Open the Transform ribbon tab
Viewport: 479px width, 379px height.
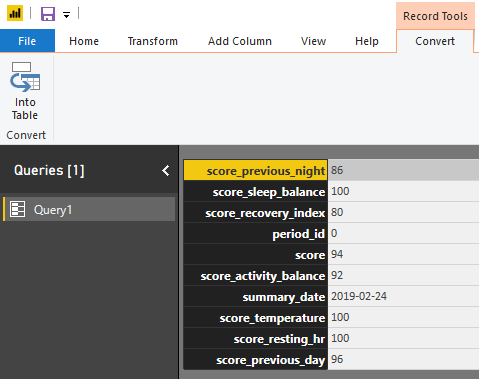[153, 41]
